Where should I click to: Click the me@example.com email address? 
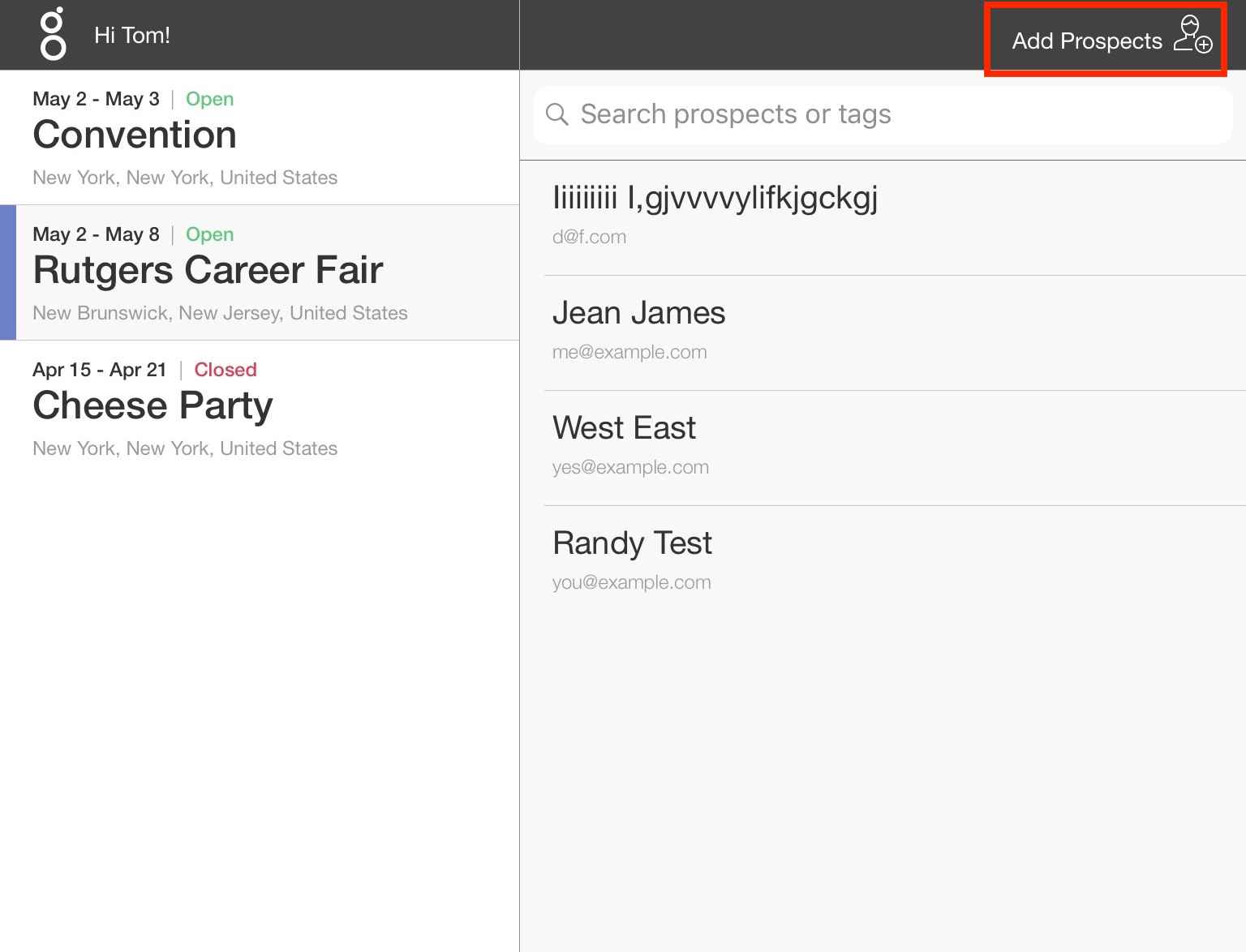[x=629, y=353]
